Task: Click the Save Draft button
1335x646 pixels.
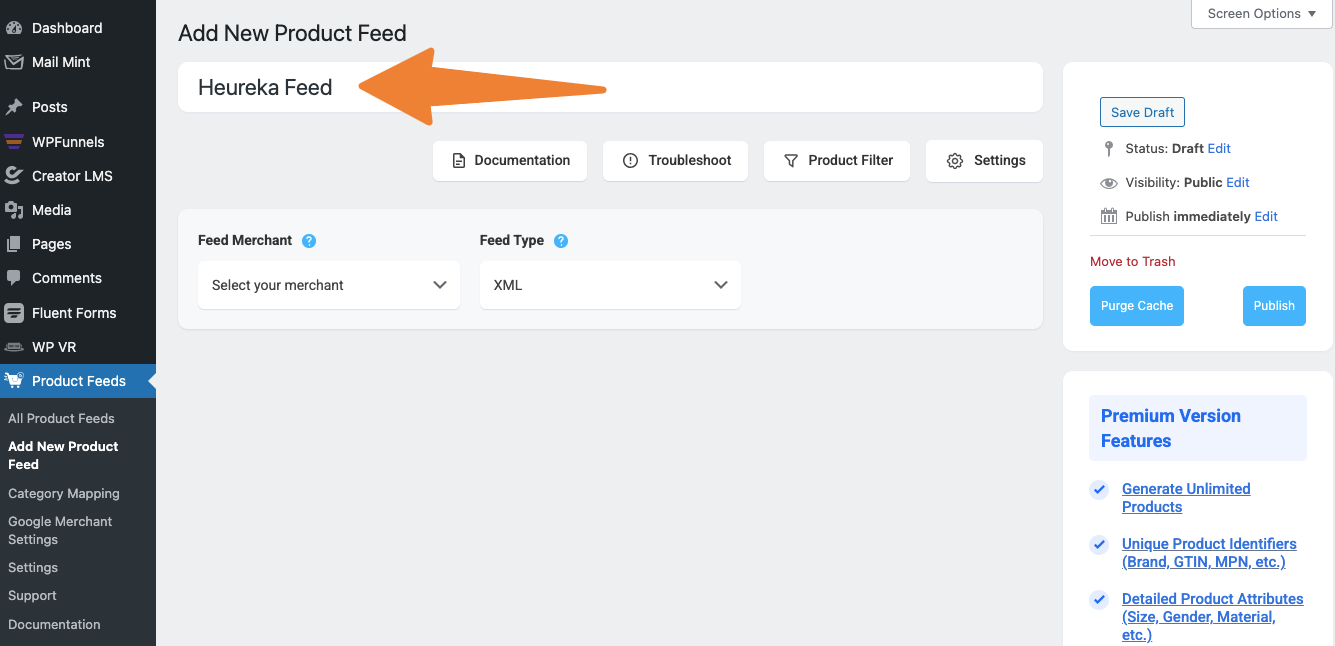Action: [1142, 113]
